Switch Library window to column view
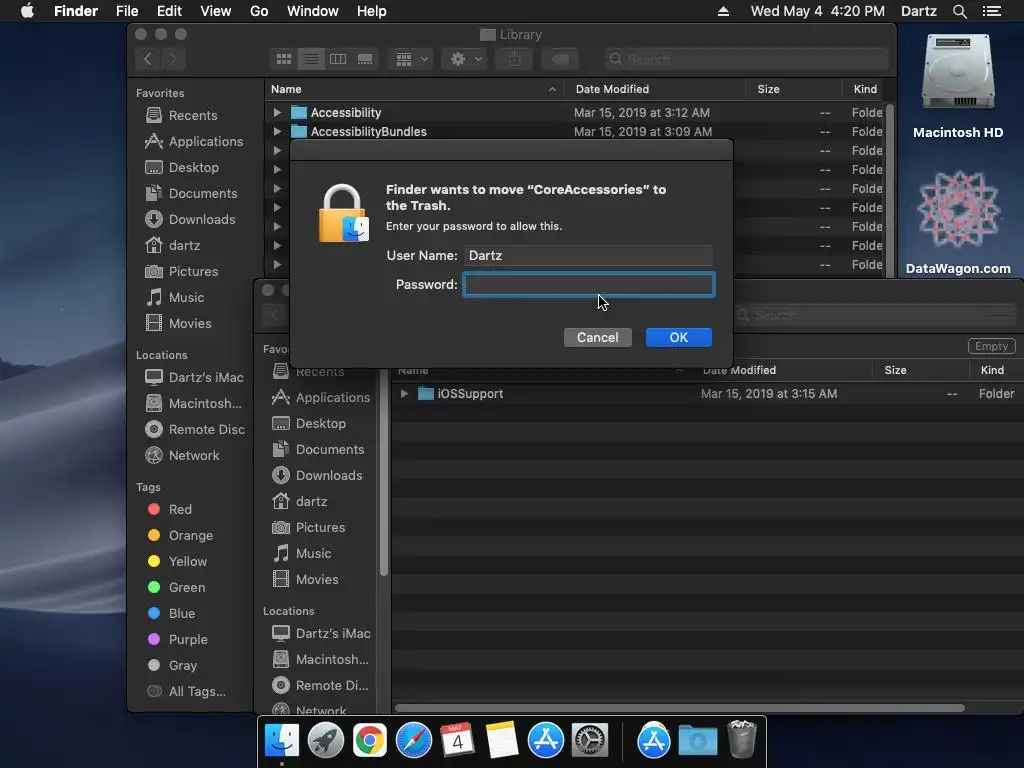Image resolution: width=1024 pixels, height=768 pixels. [x=338, y=59]
